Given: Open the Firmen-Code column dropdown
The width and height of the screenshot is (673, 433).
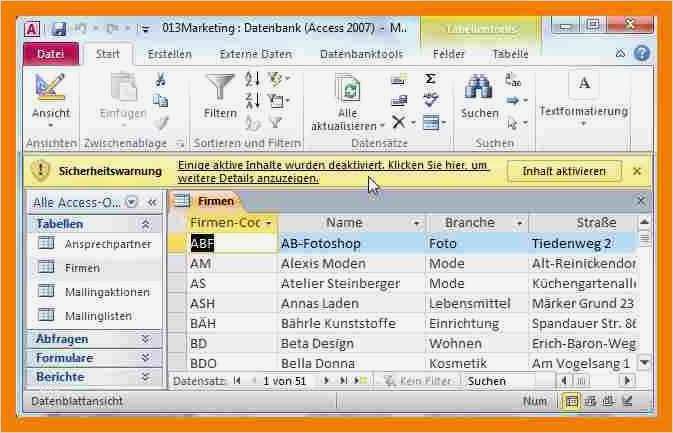Looking at the screenshot, I should point(269,223).
